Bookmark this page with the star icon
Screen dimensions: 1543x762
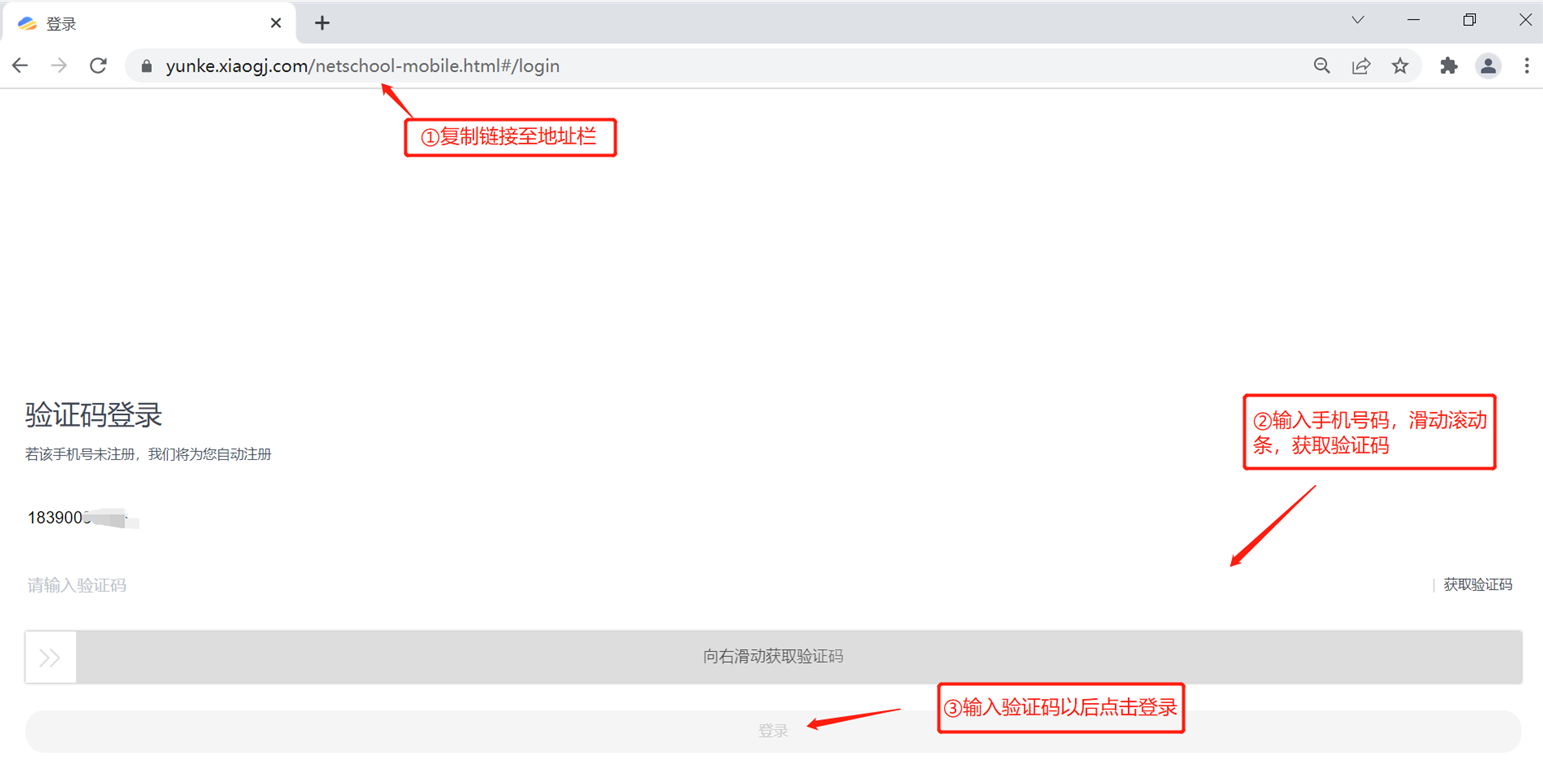tap(1400, 66)
